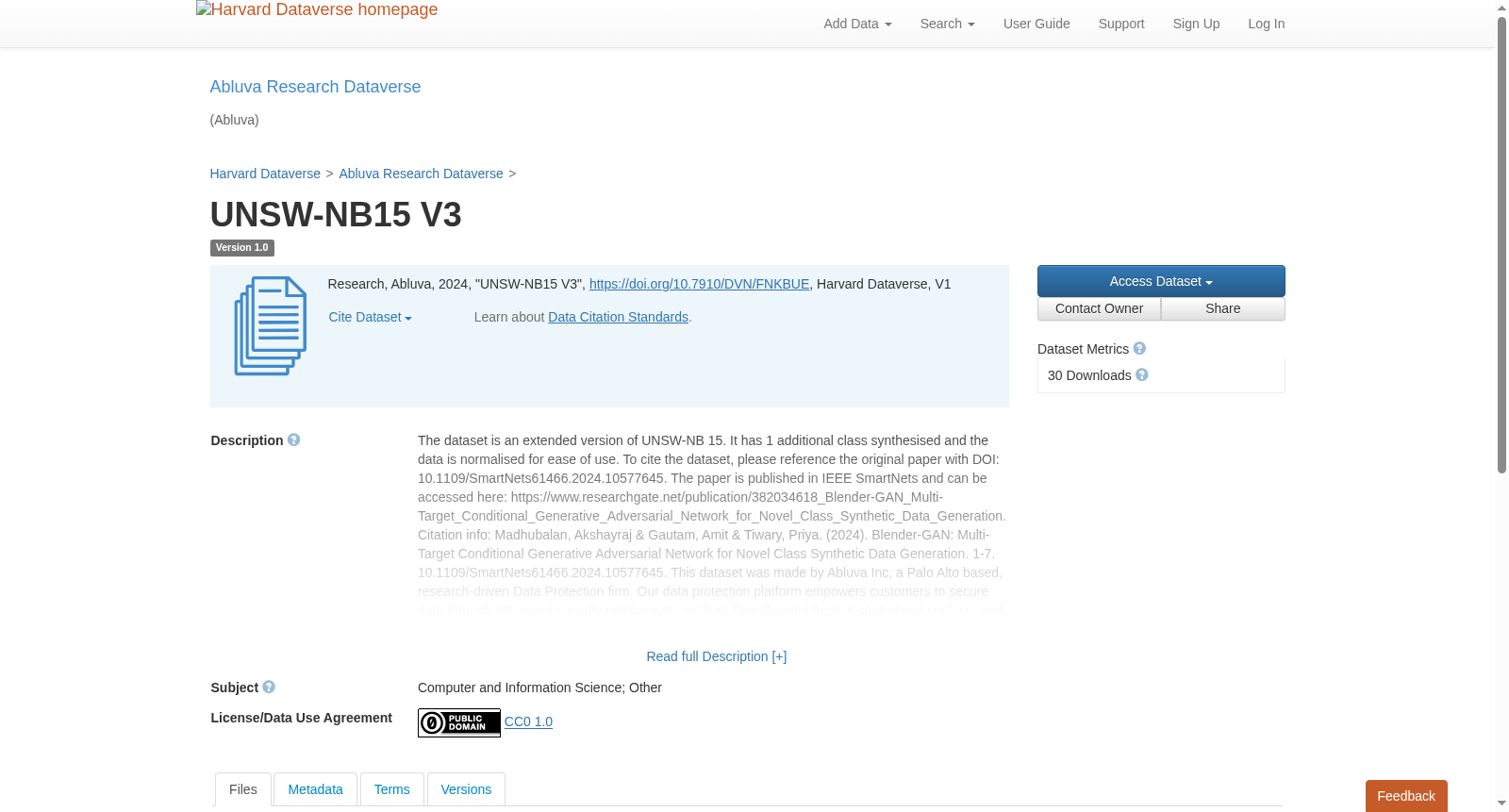
Task: Click the Downloads count help icon
Action: click(x=1142, y=375)
